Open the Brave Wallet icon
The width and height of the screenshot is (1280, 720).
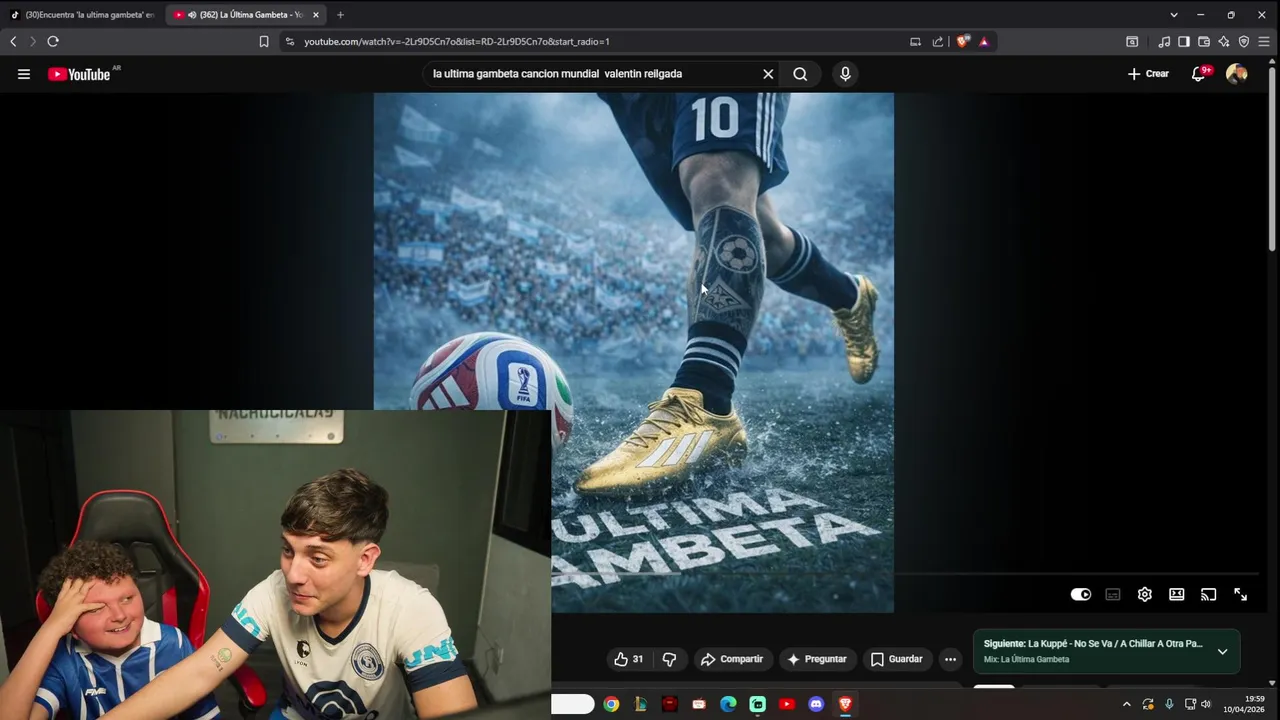pos(1204,42)
